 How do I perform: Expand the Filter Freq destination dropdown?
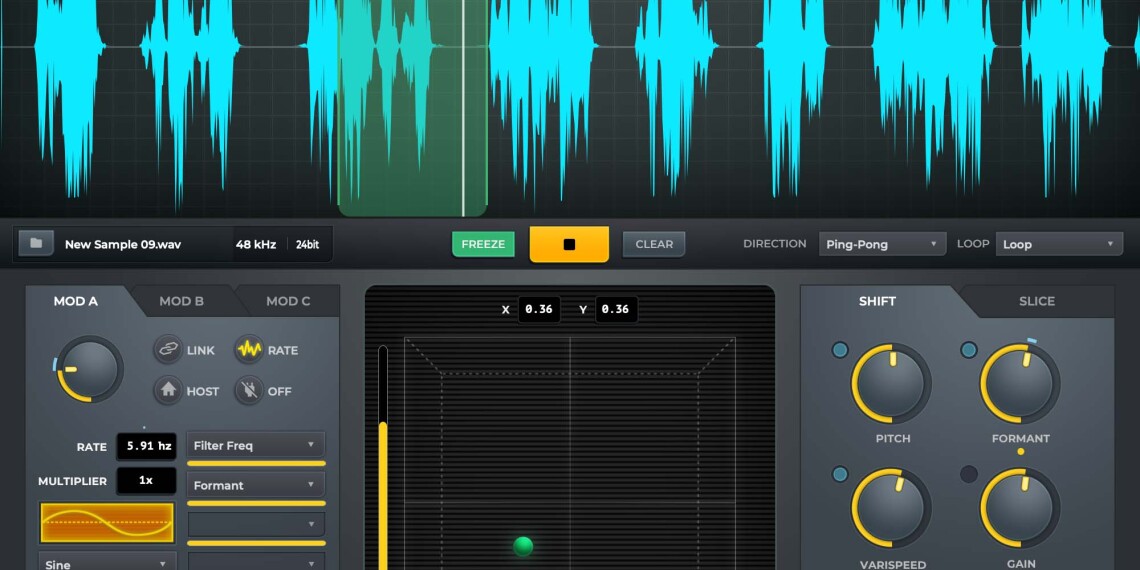255,445
